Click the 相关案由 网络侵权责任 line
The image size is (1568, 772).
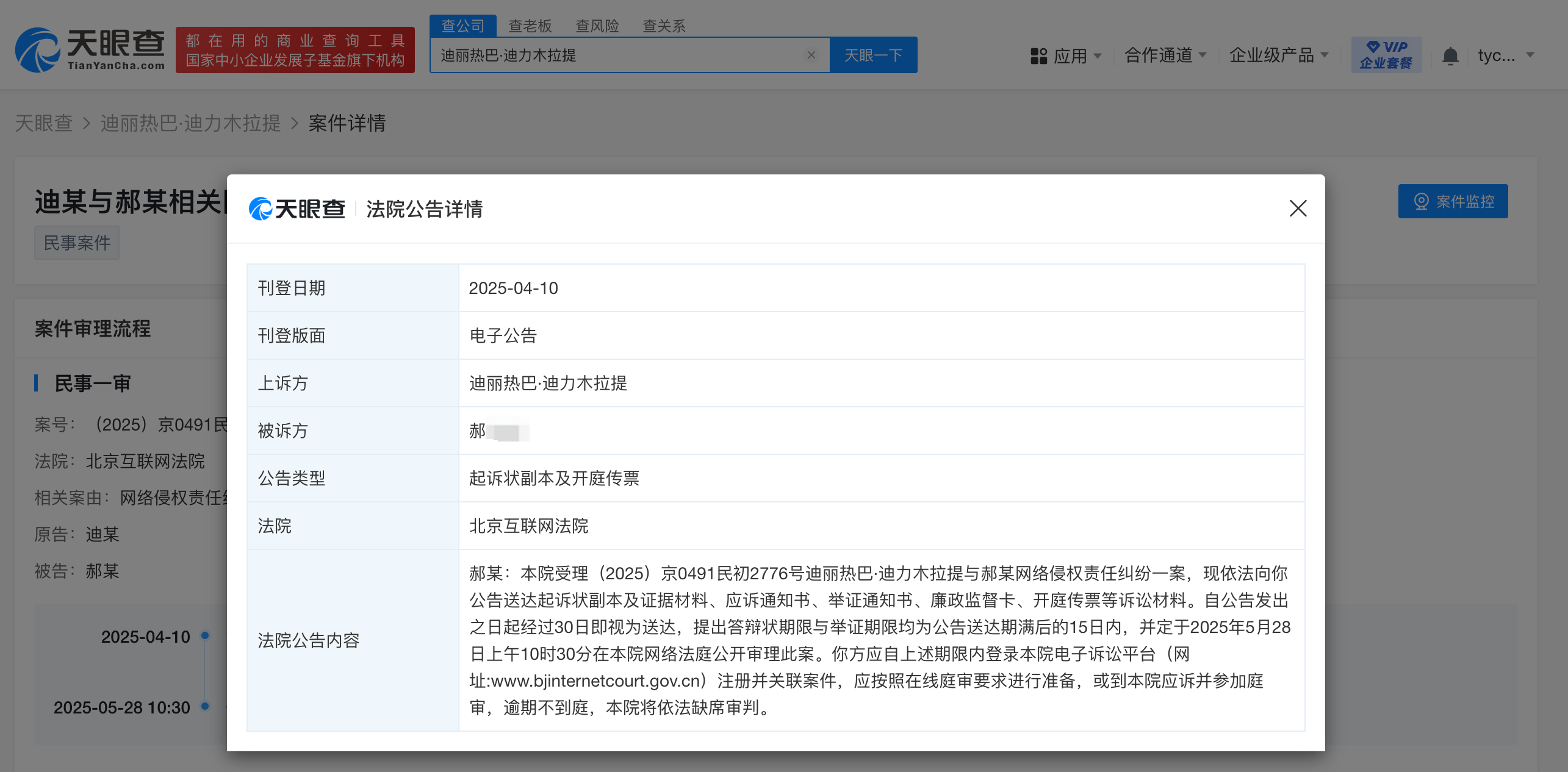pos(131,498)
